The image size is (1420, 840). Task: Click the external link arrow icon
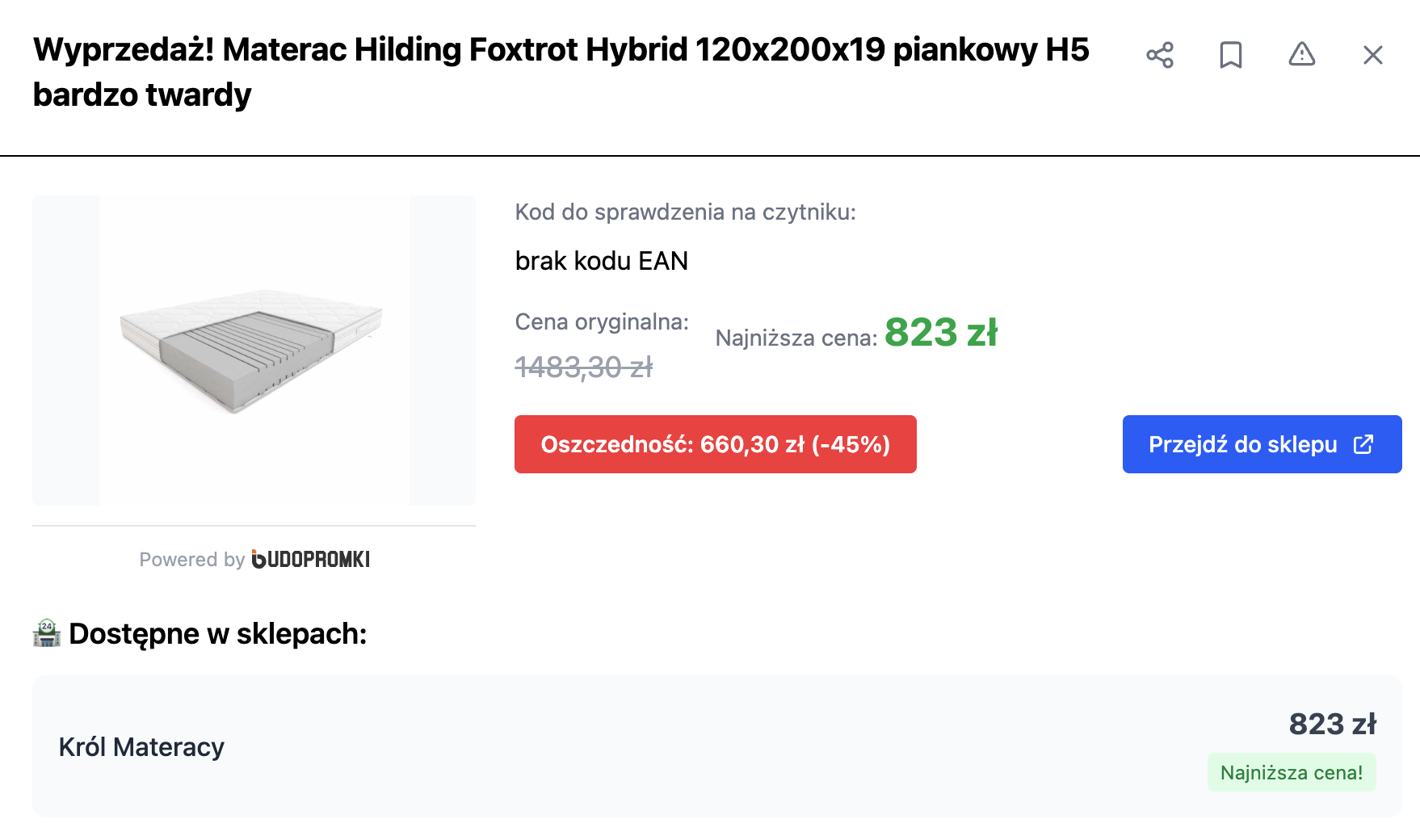pyautogui.click(x=1363, y=444)
